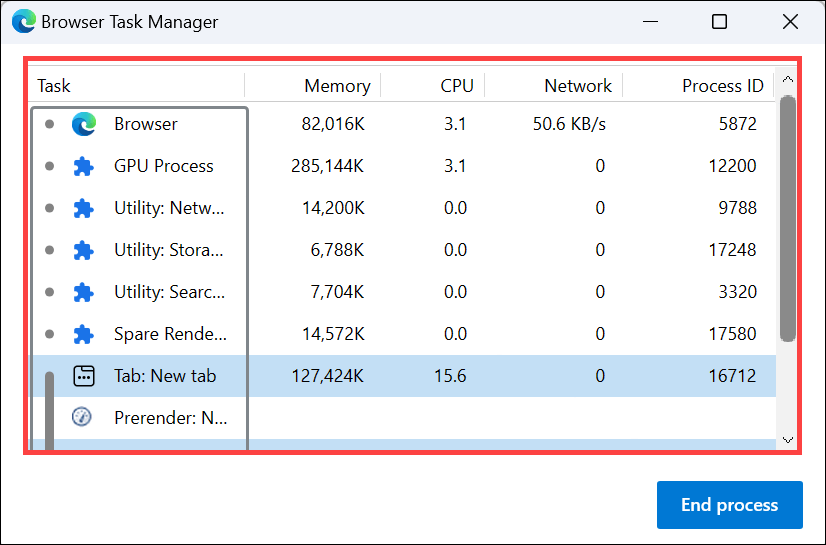This screenshot has width=826, height=545.
Task: Click the scroll down arrow in process list
Action: click(788, 440)
